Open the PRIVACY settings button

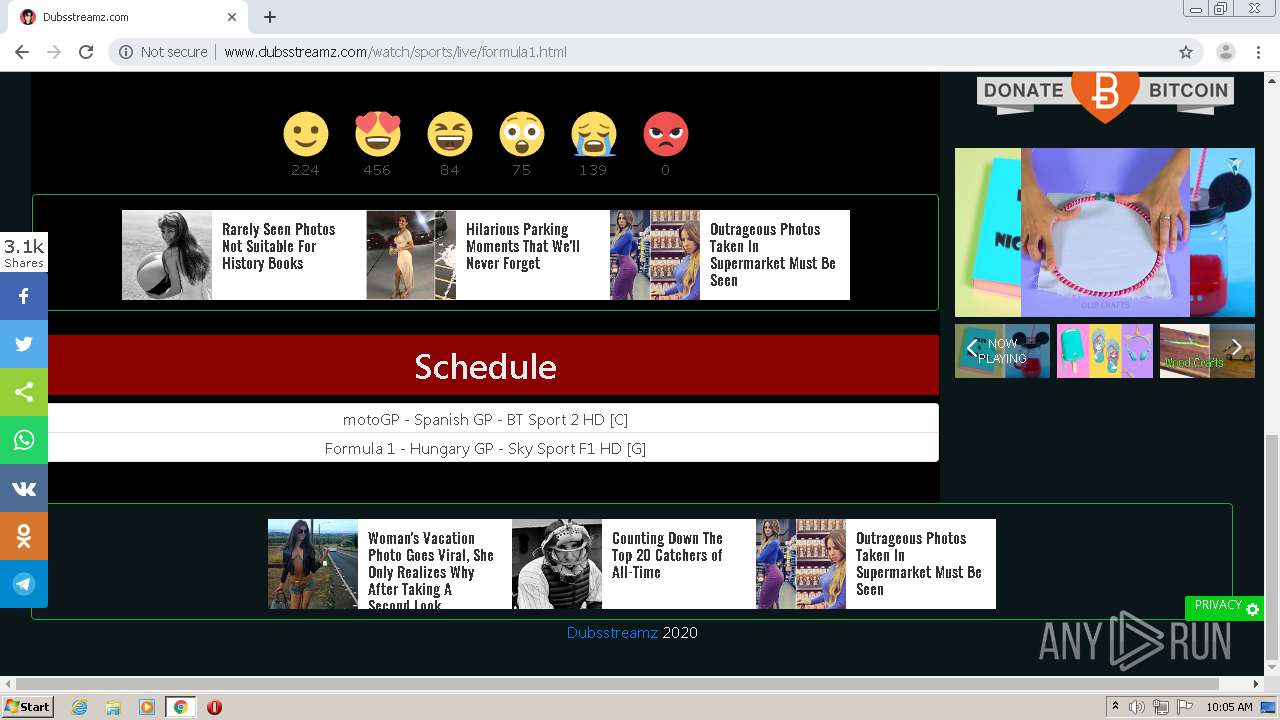pyautogui.click(x=1224, y=607)
